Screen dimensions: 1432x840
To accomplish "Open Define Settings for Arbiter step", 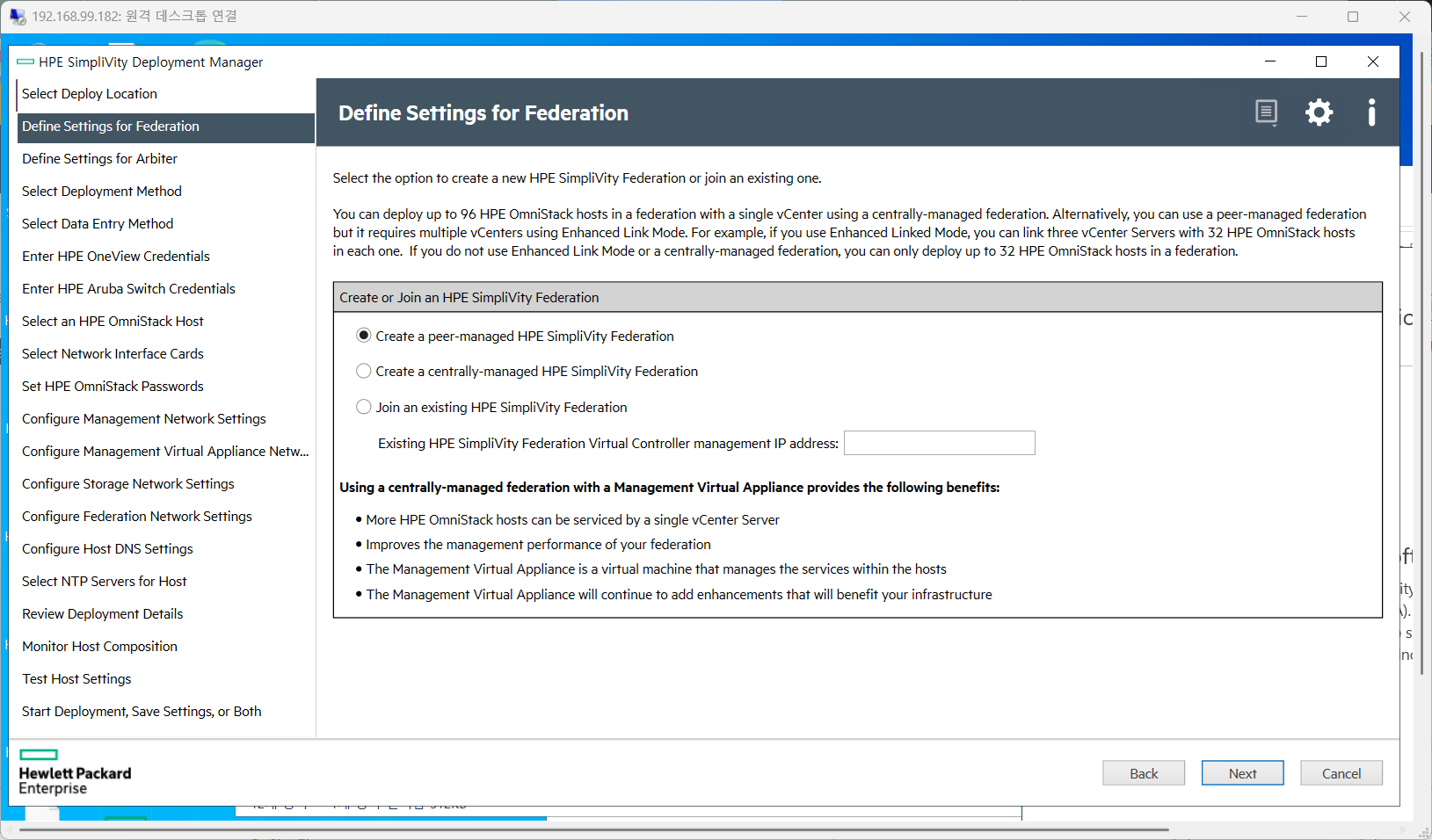I will tap(165, 159).
